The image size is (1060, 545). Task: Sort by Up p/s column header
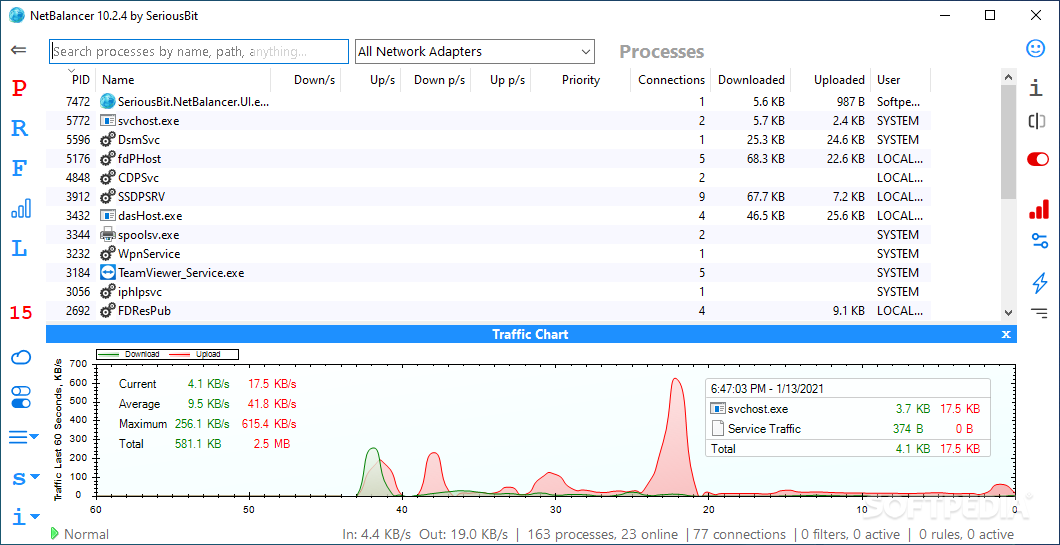point(501,80)
